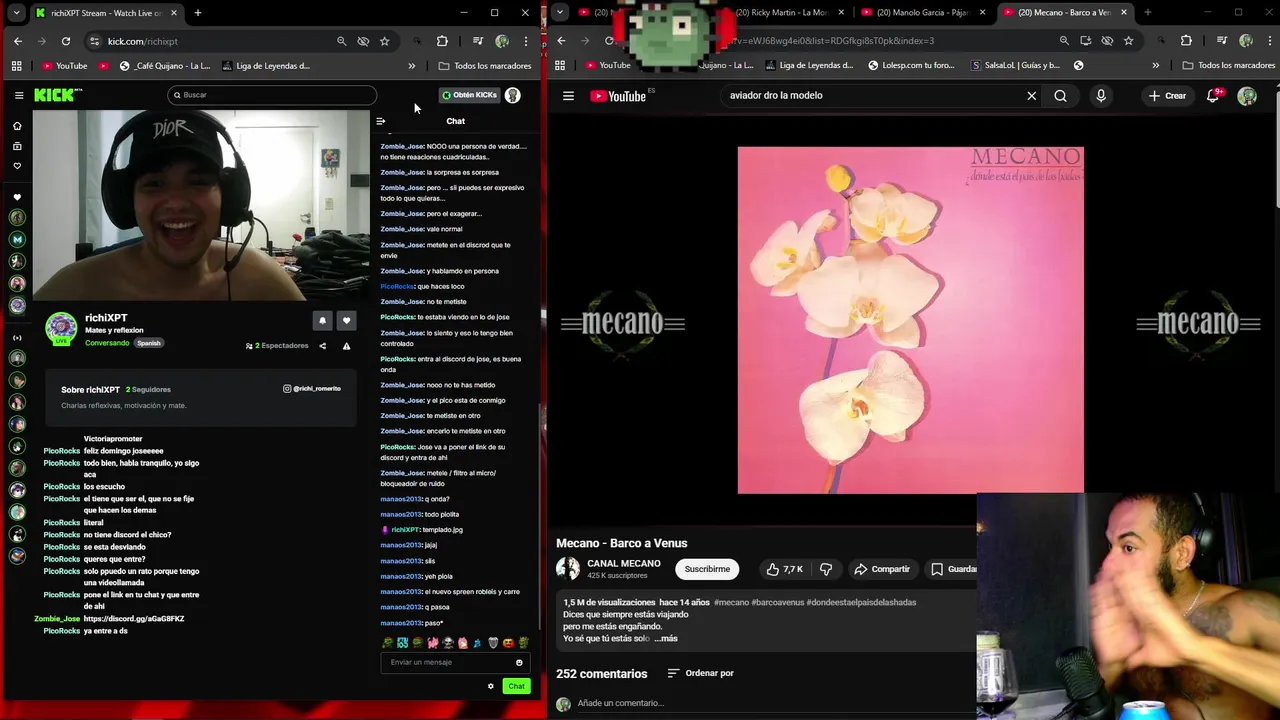The image size is (1280, 720).
Task: Switch to Manolo Garcia YouTube tab
Action: coord(920,12)
